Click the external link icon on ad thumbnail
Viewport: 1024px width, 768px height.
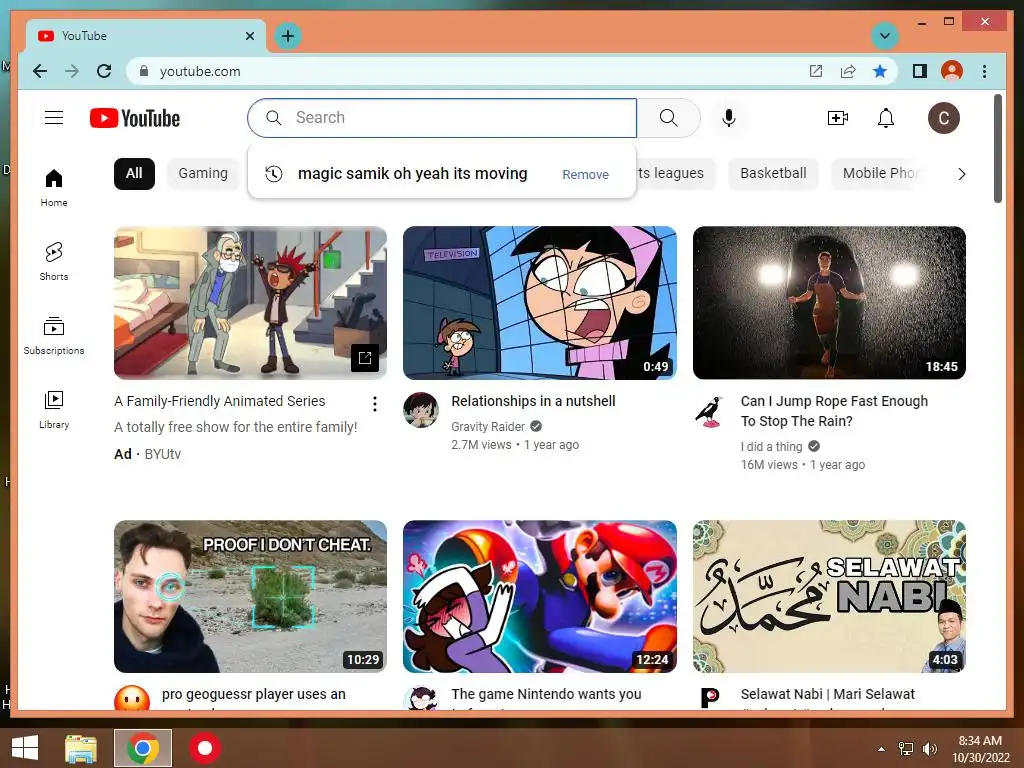pyautogui.click(x=365, y=357)
